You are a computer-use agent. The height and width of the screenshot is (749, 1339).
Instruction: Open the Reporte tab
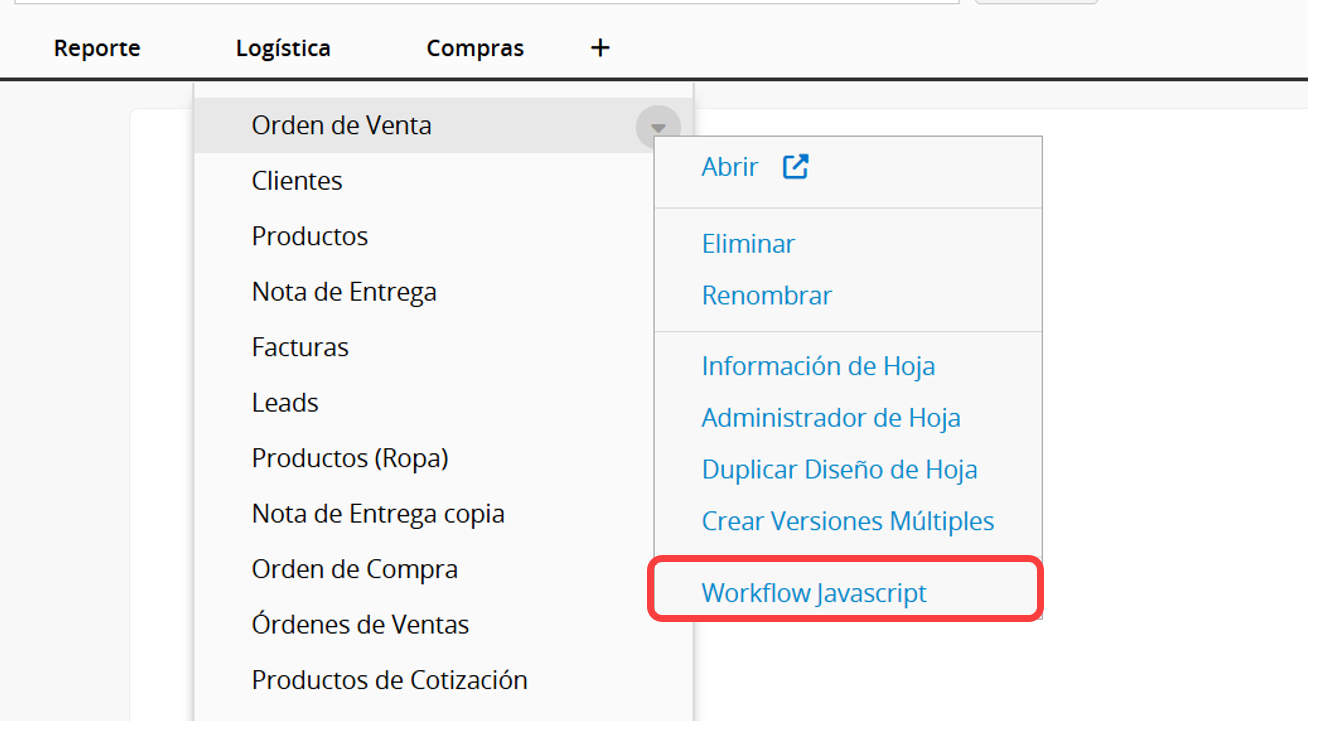pyautogui.click(x=97, y=48)
